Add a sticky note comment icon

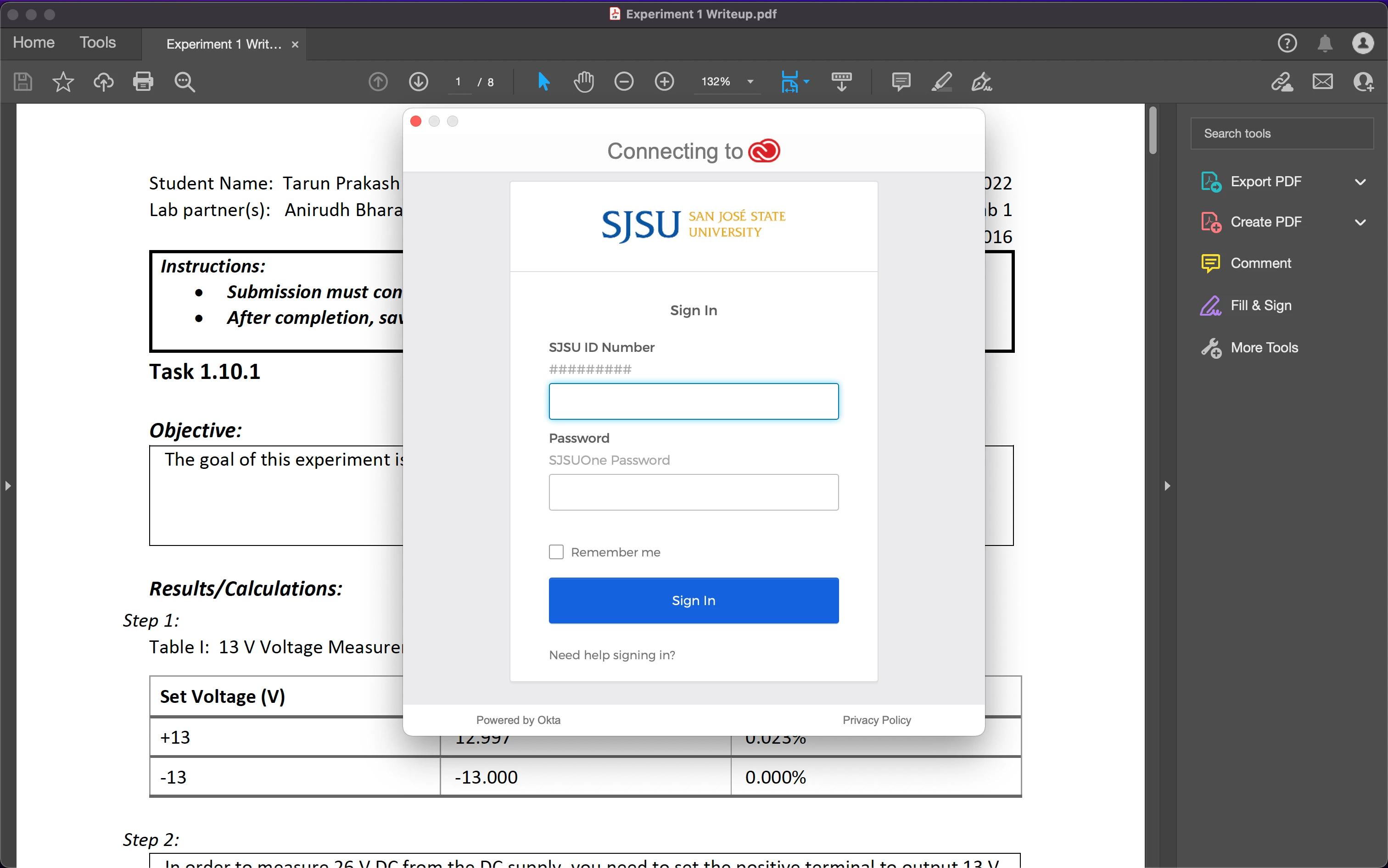click(x=901, y=82)
